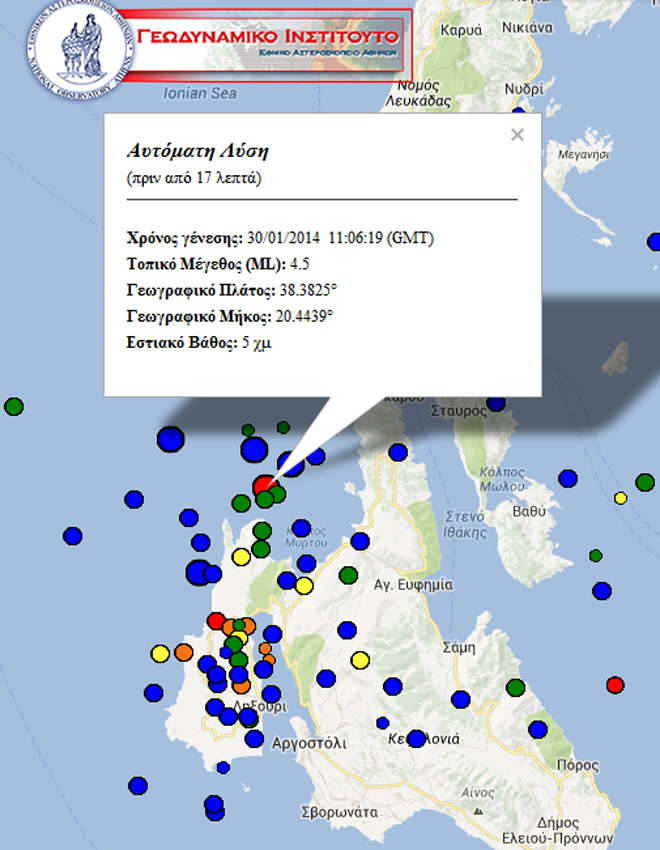
Task: Click the yellow marker near Βαθύ
Action: pyautogui.click(x=620, y=498)
